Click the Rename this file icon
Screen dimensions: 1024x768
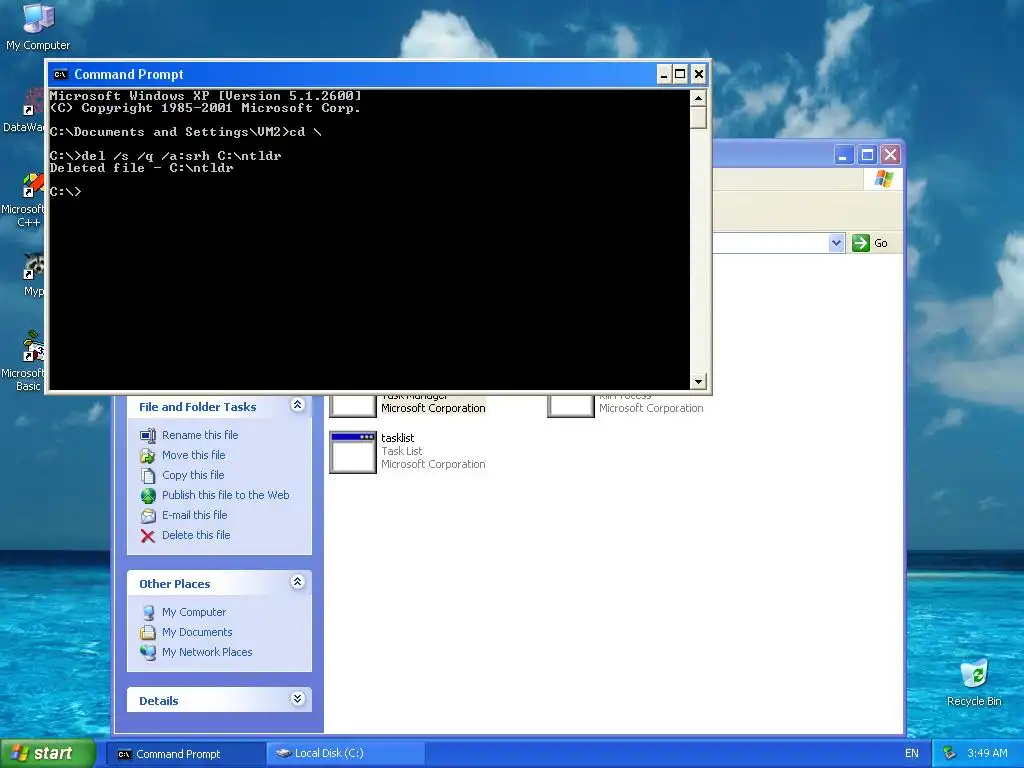point(148,436)
